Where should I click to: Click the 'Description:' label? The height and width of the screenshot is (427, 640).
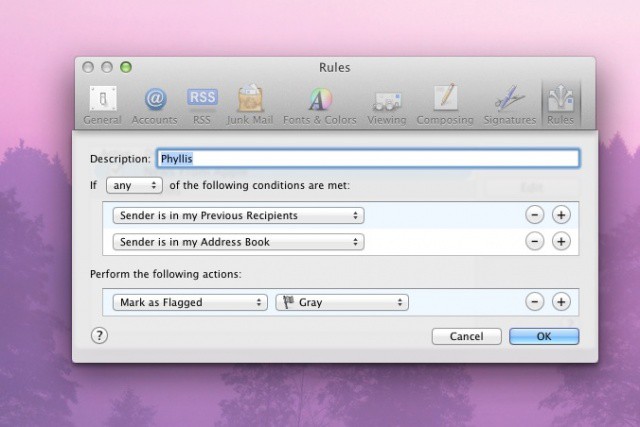tap(120, 158)
